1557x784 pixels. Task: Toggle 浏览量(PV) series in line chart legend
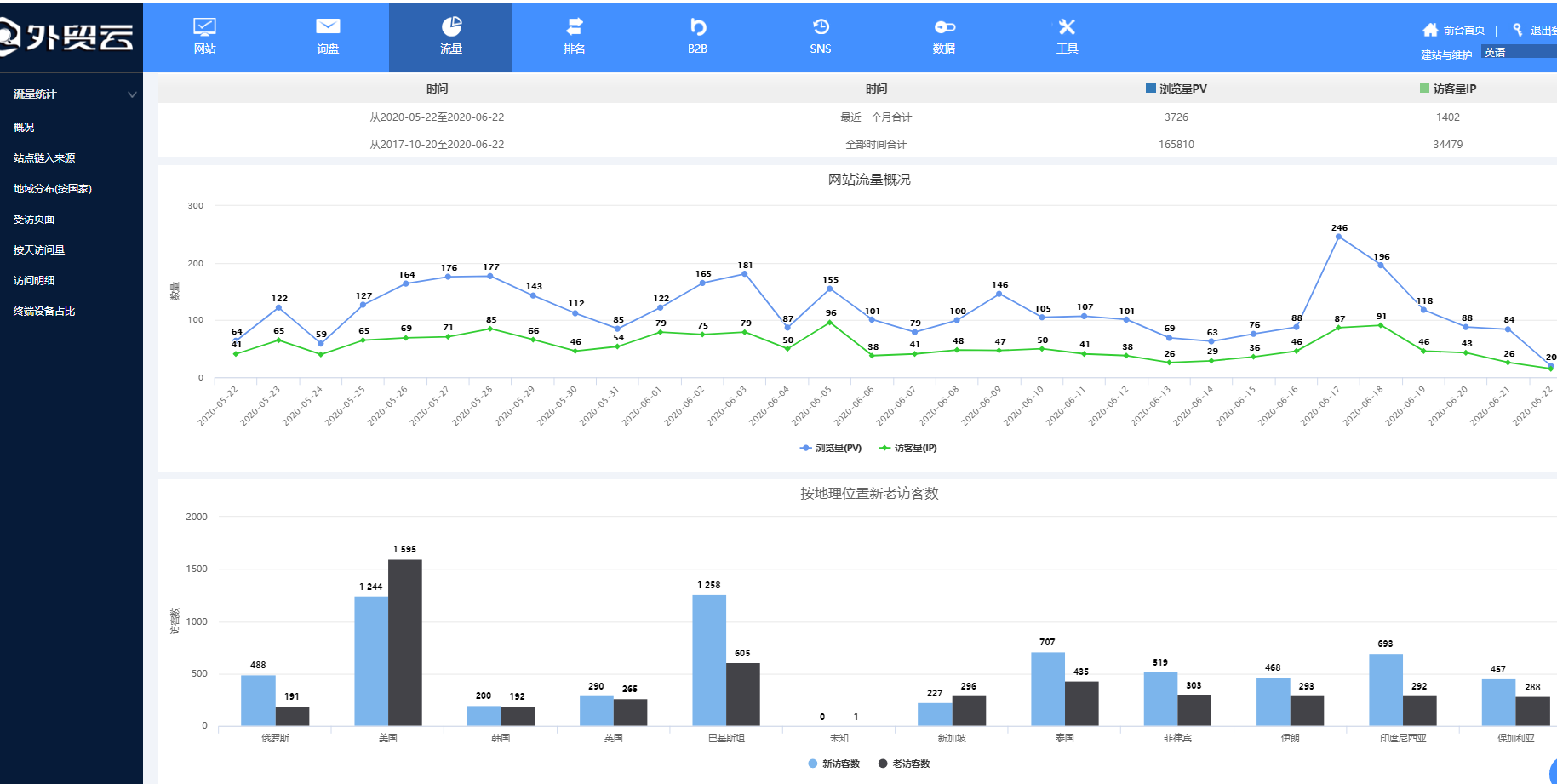pos(832,448)
